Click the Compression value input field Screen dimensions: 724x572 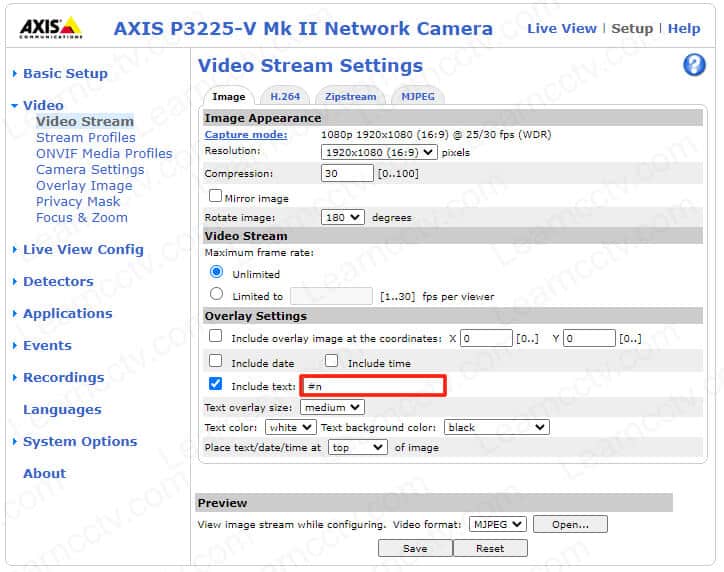(346, 173)
